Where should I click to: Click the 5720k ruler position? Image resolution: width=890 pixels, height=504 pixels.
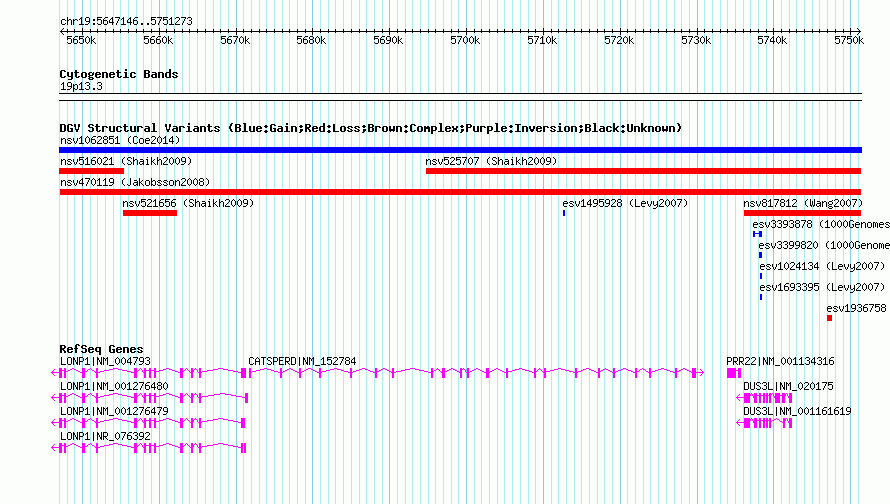coord(619,40)
